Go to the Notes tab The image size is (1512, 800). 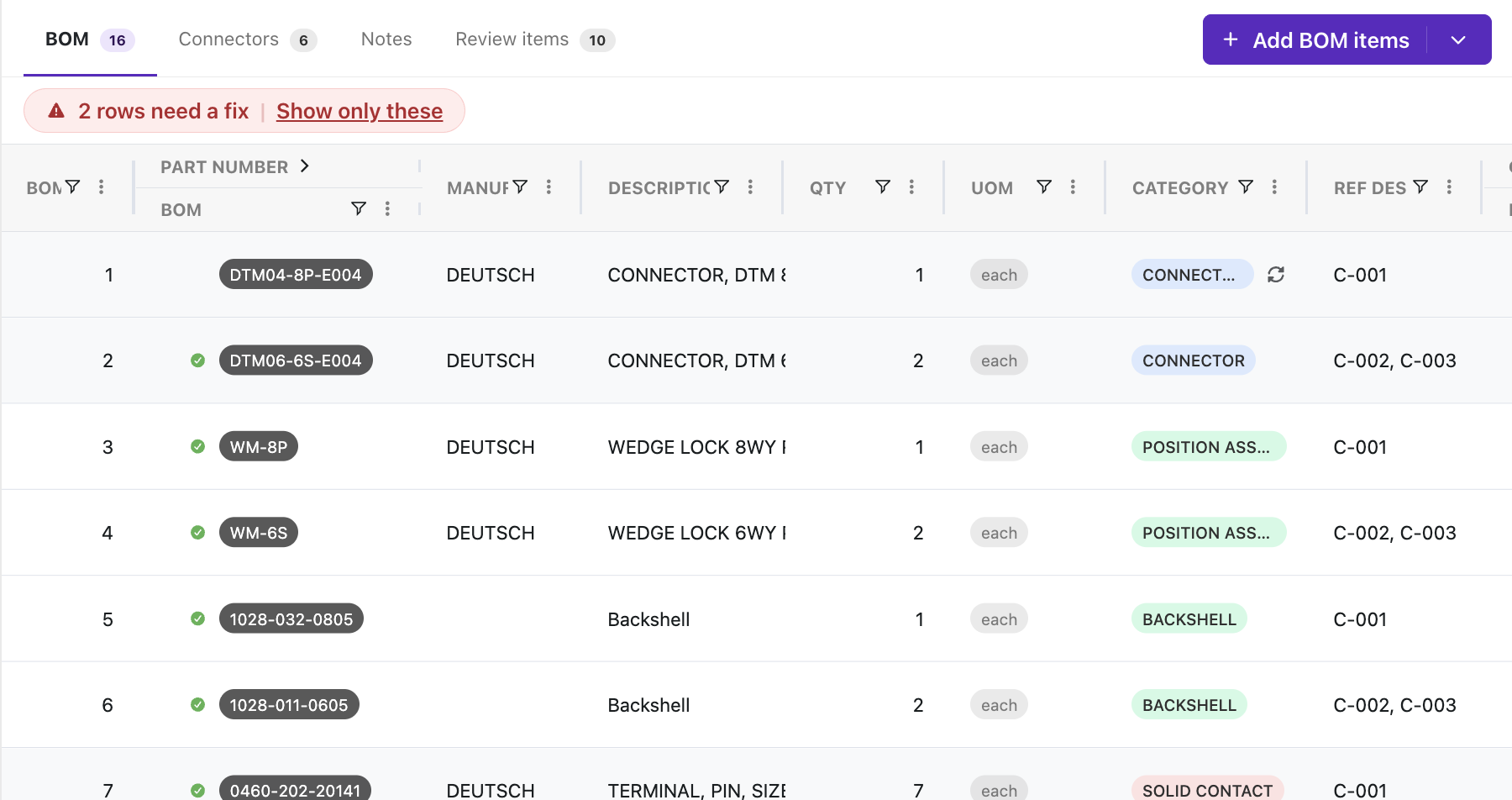pyautogui.click(x=386, y=39)
